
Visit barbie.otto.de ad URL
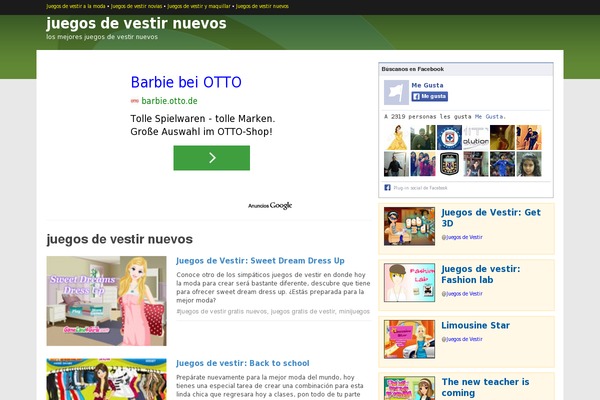coord(169,101)
